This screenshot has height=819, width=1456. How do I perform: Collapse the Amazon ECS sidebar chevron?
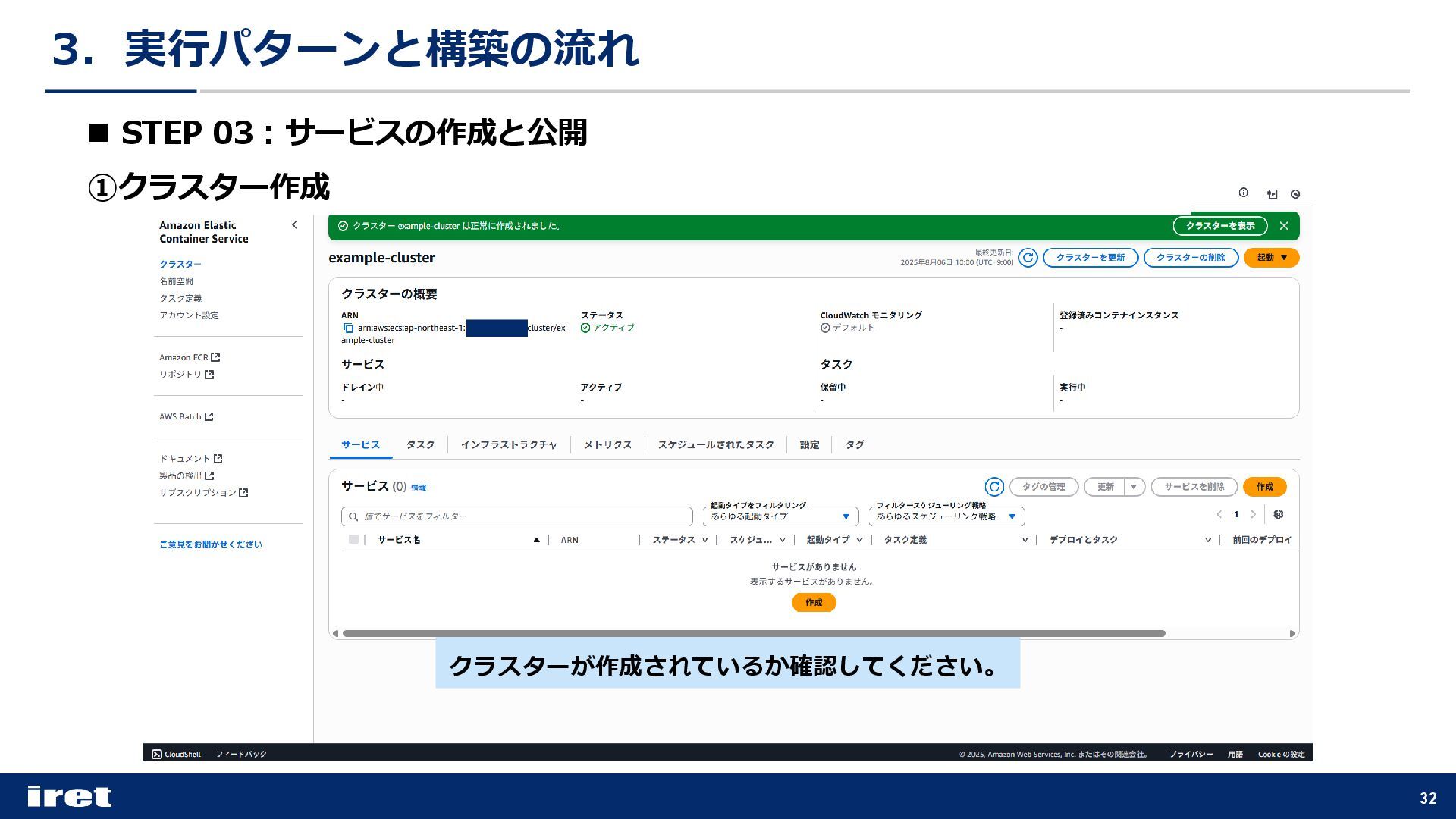click(x=294, y=224)
